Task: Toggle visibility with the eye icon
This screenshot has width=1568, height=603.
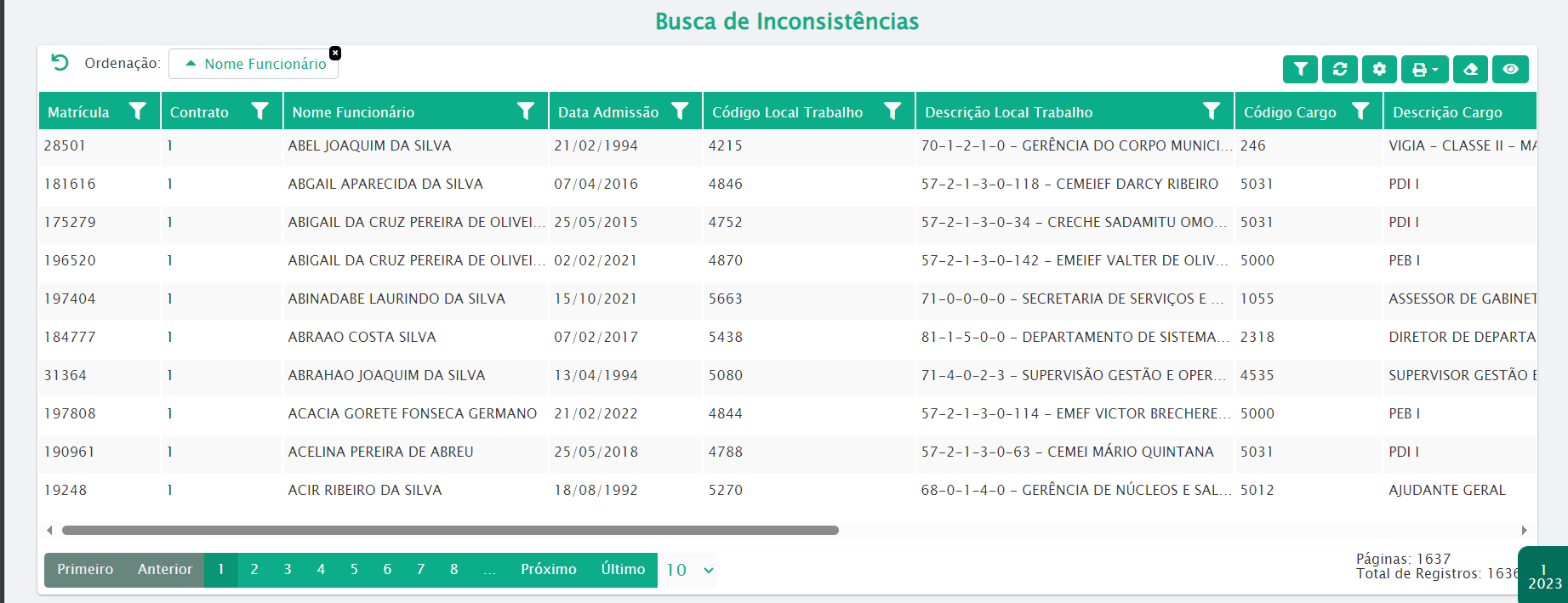Action: (x=1510, y=69)
